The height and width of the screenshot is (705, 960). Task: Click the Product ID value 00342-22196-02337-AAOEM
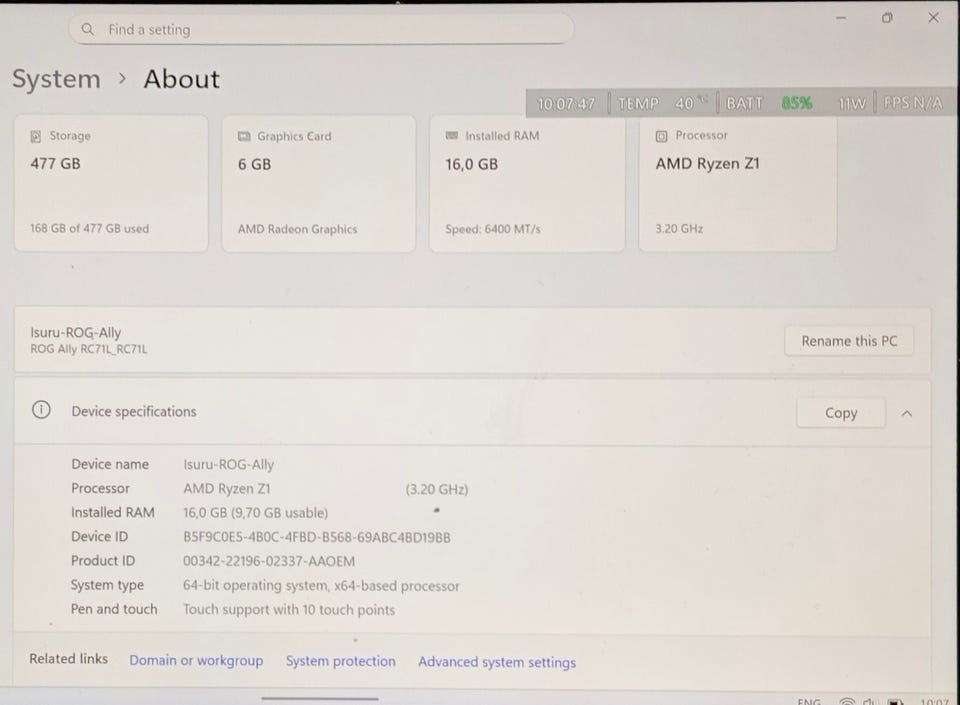coord(269,561)
